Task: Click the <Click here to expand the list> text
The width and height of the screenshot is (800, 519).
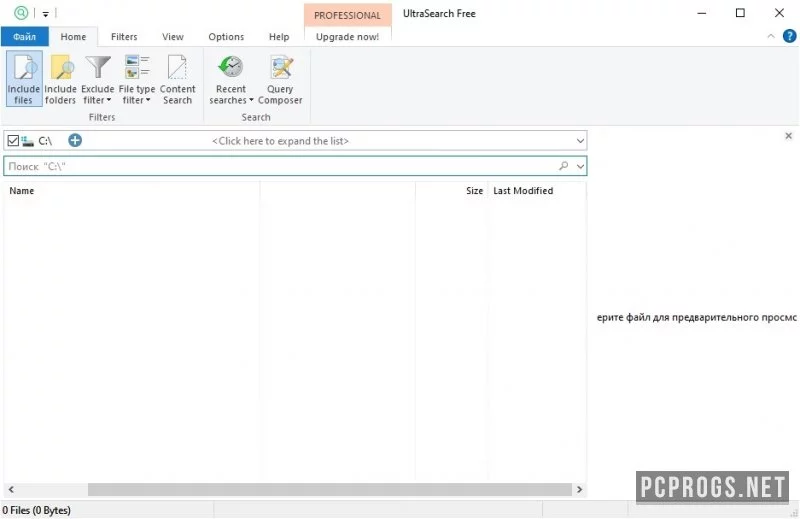Action: point(281,141)
